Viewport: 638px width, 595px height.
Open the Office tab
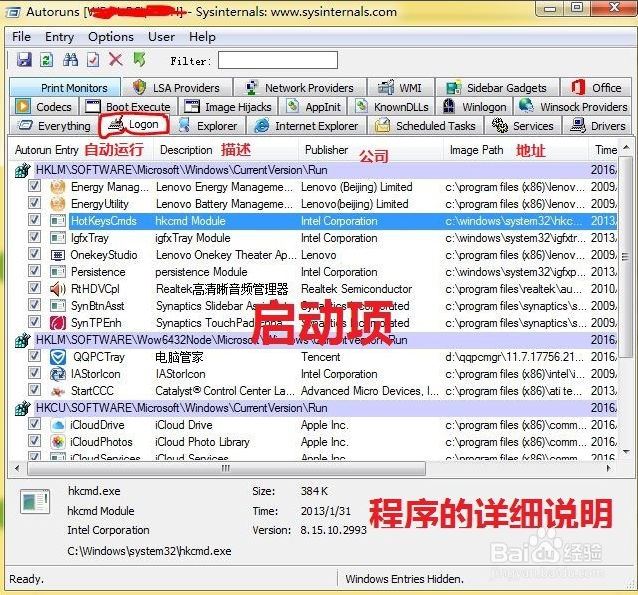[596, 88]
